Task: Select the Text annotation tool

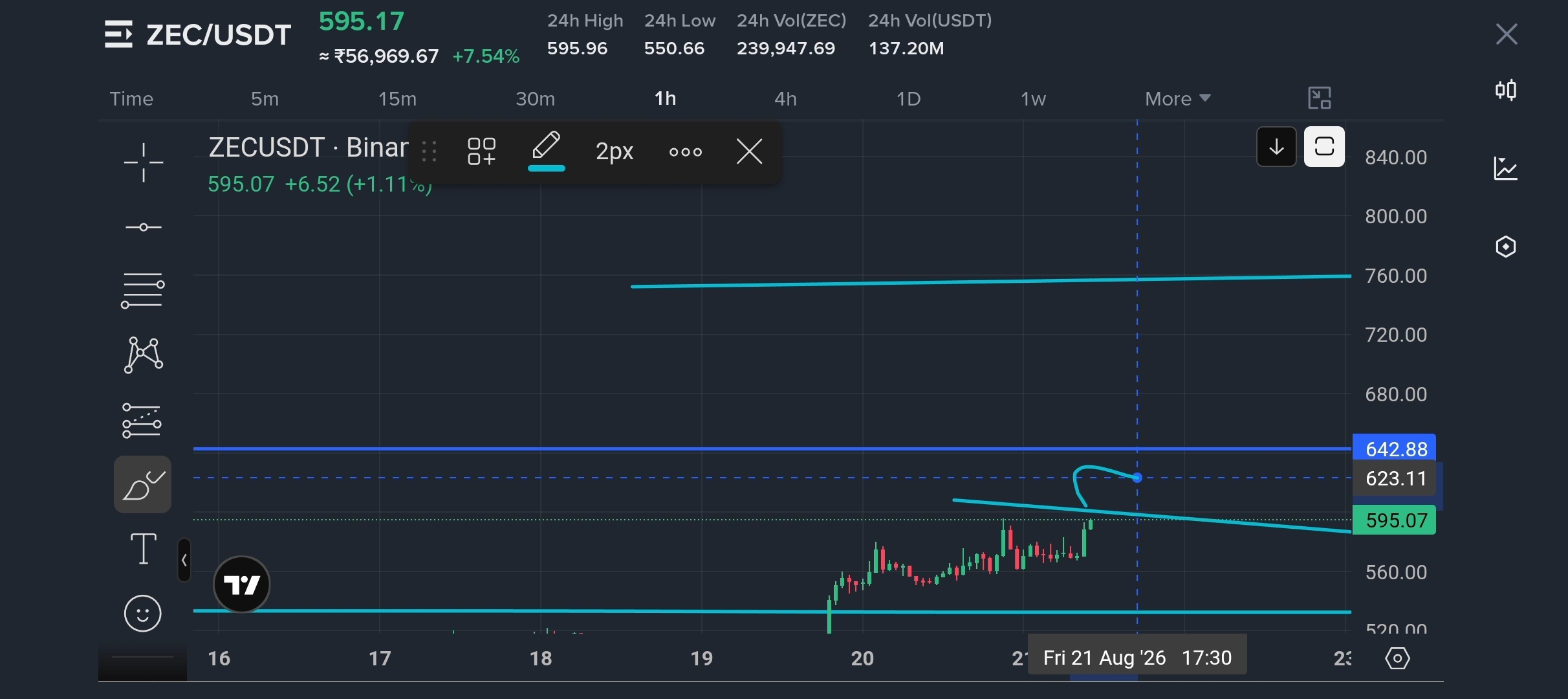Action: coord(143,549)
